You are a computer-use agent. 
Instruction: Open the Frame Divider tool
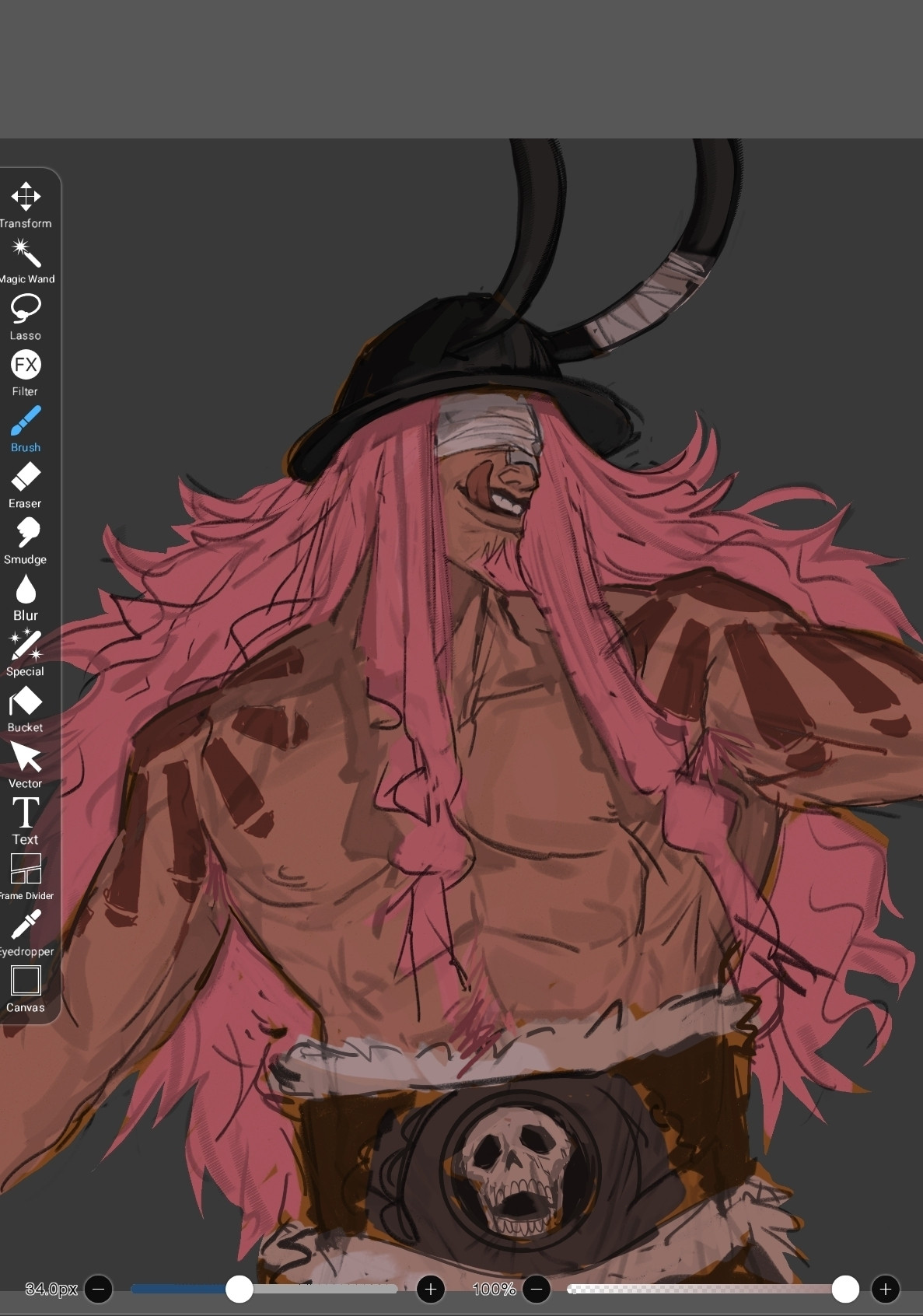tap(26, 877)
